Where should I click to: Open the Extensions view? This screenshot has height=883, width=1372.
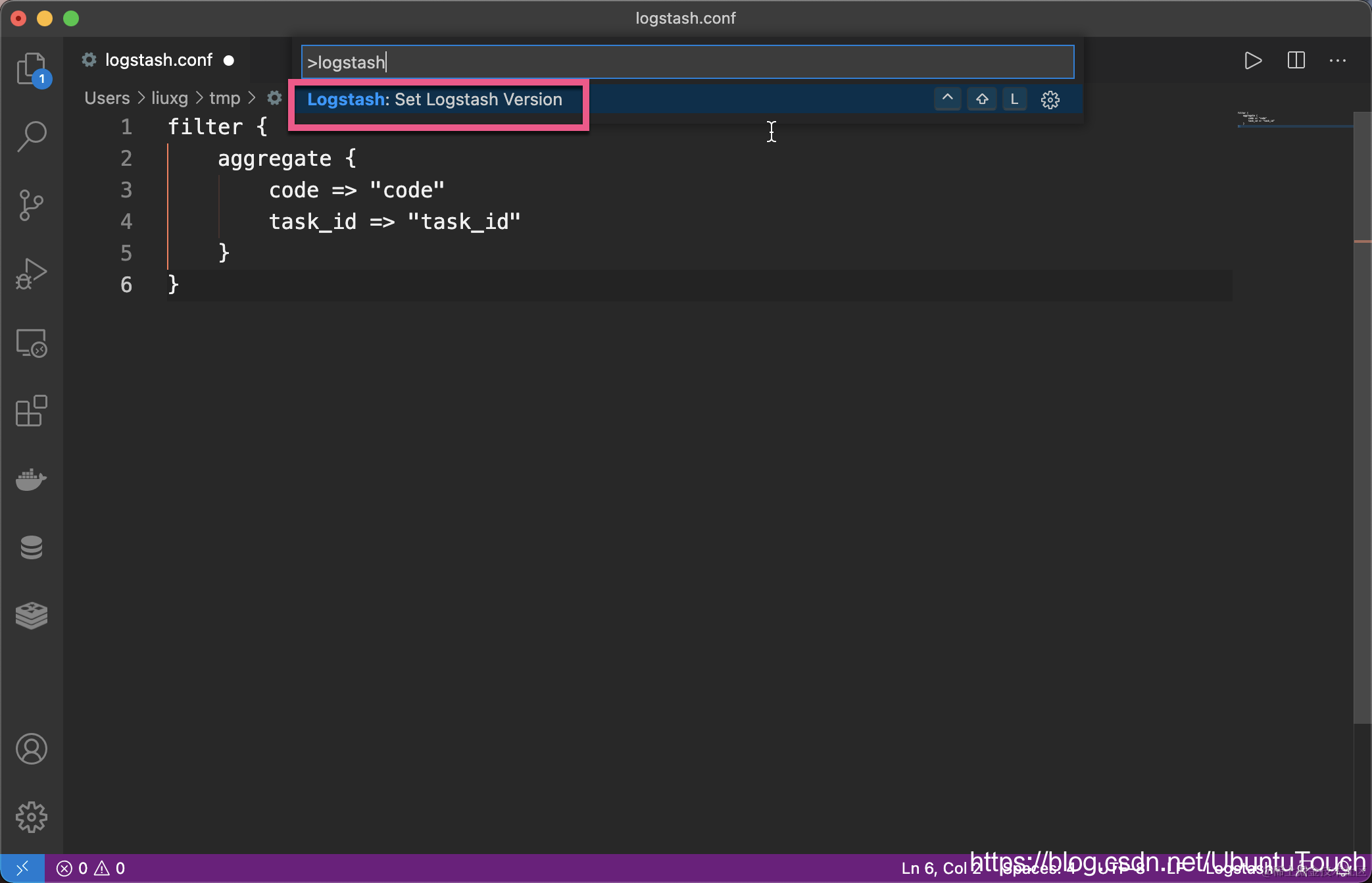pos(32,411)
